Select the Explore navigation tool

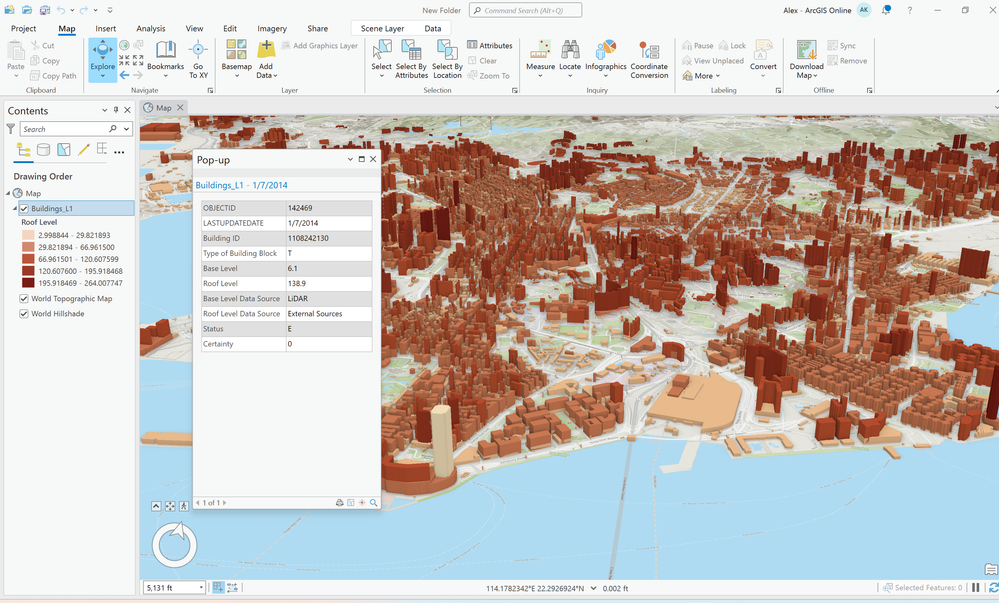tap(102, 52)
